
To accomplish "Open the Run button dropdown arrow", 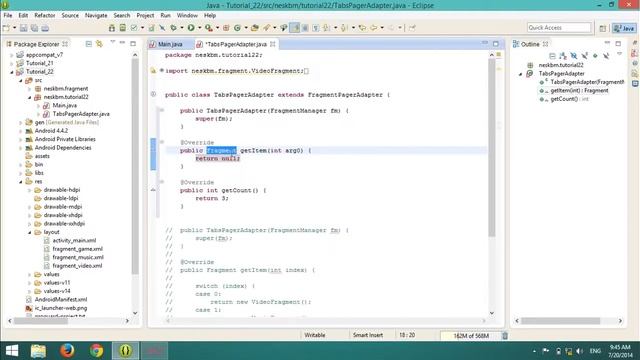I will tap(200, 28).
